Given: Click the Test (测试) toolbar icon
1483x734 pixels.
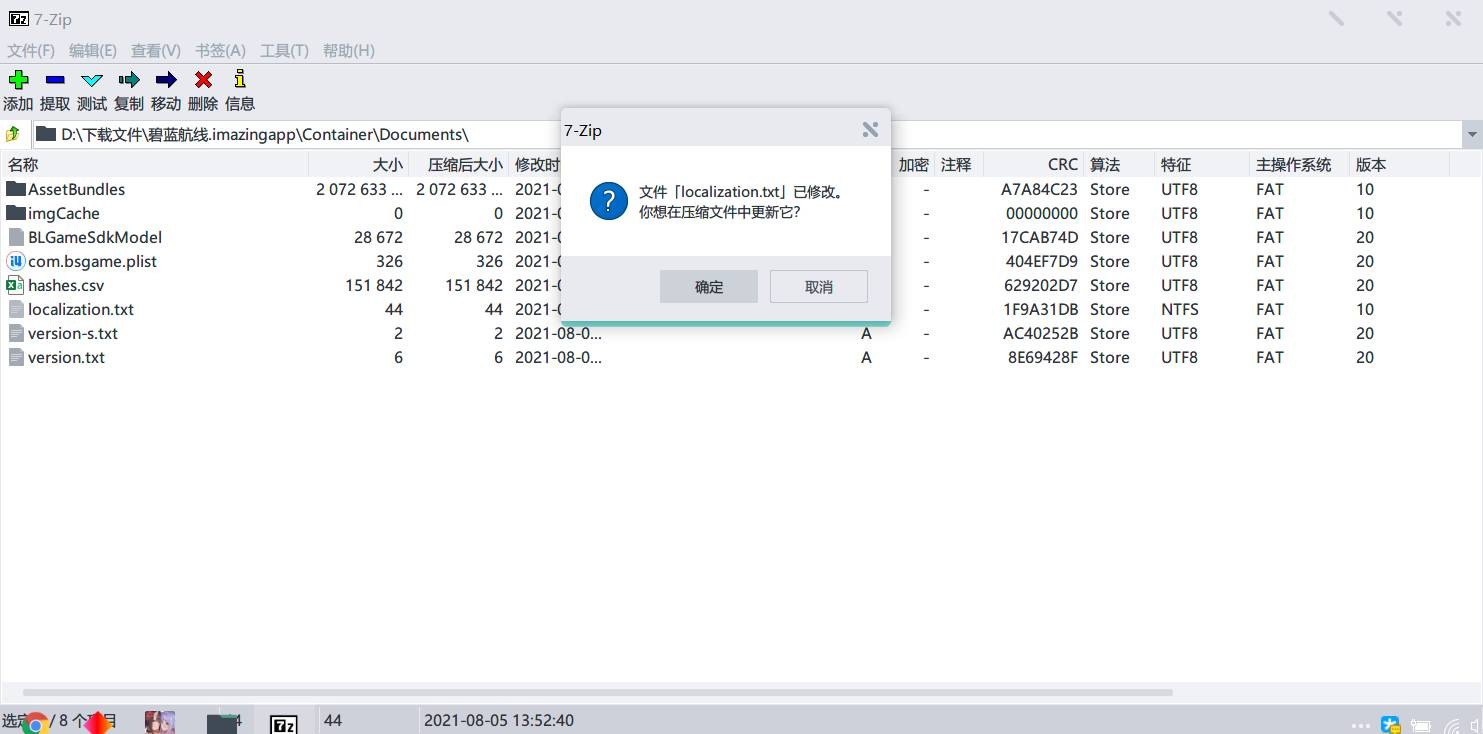Looking at the screenshot, I should tap(92, 80).
